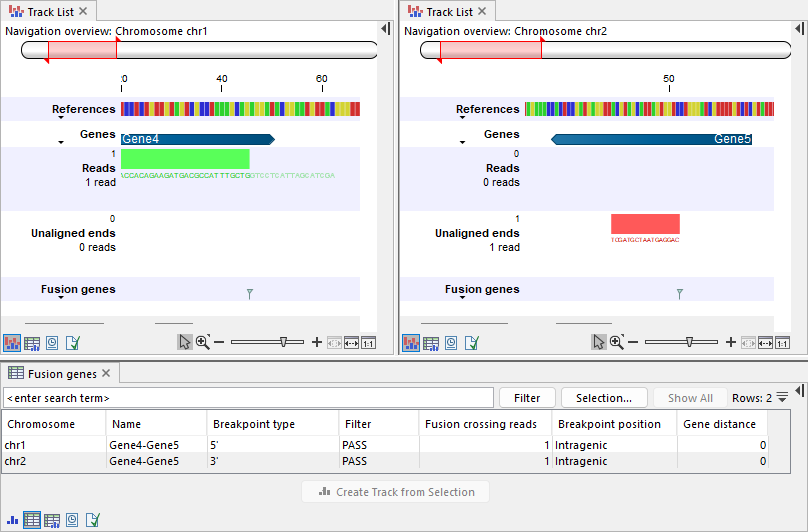Viewport: 808px width, 532px height.
Task: Collapse side panel arrow in chr2 Track List
Action: coord(800,28)
